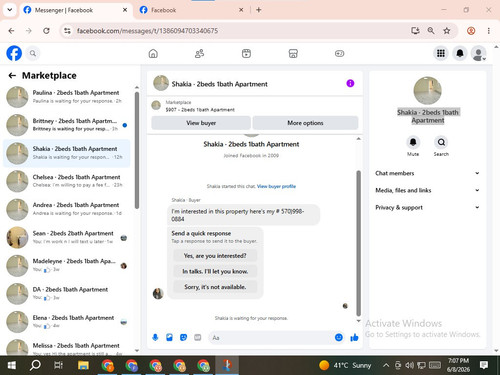Attach a file using the photo icon
This screenshot has height=375, width=500.
point(169,338)
